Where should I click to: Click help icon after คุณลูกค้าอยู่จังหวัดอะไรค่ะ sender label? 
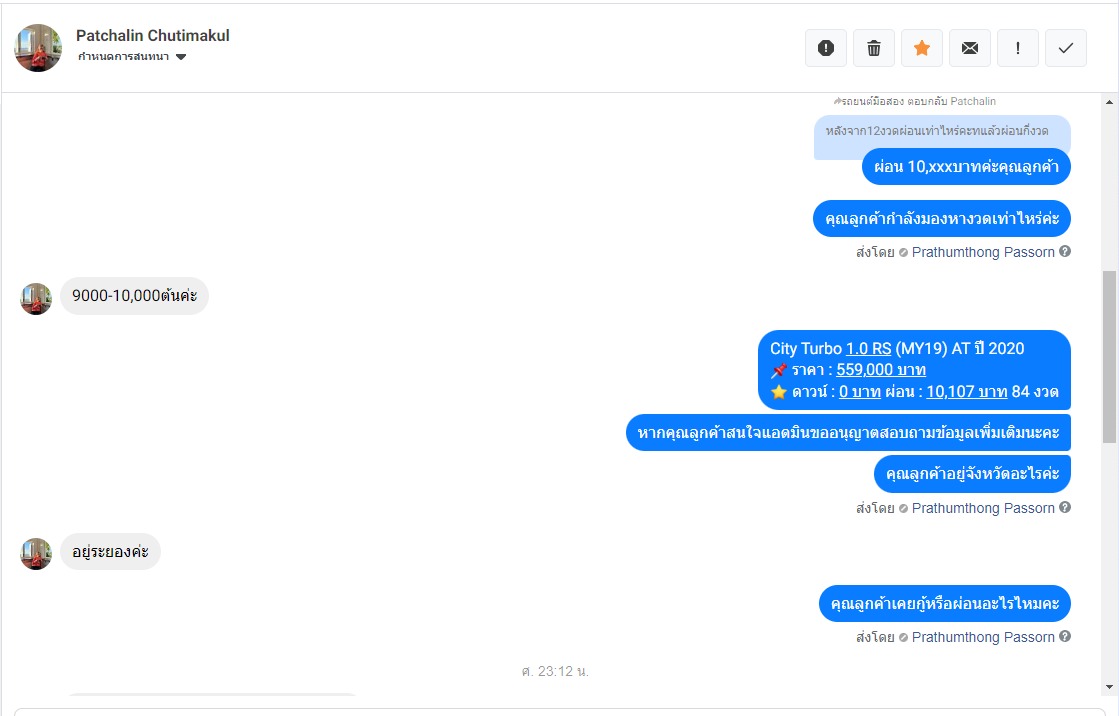tap(1065, 508)
